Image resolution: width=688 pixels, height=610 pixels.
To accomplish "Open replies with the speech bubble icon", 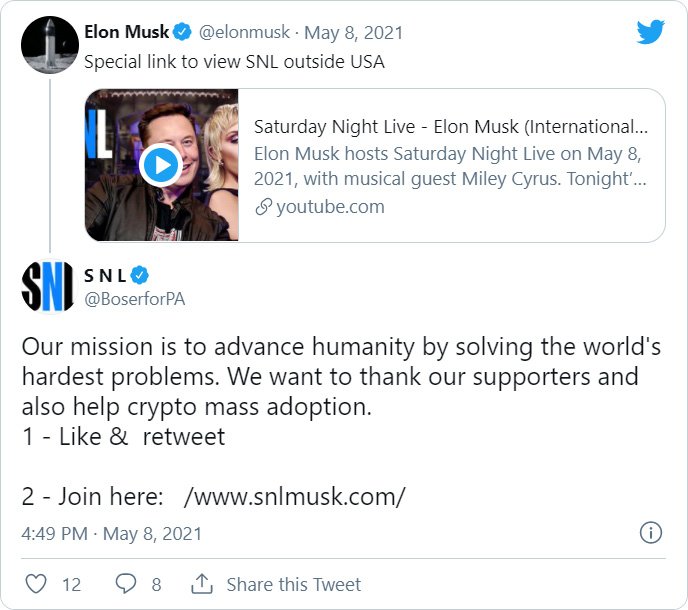I will [126, 584].
